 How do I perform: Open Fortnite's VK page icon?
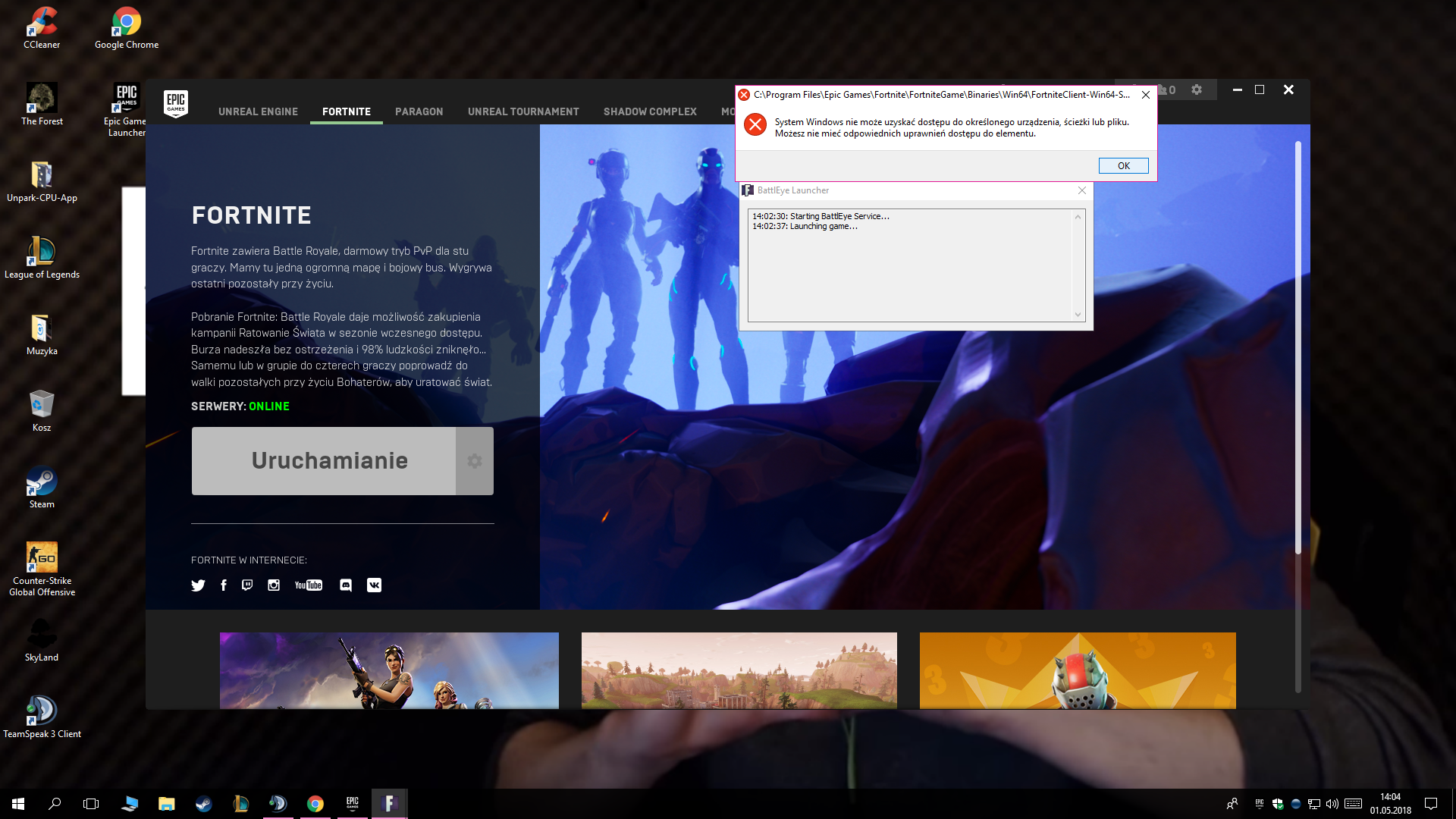374,585
